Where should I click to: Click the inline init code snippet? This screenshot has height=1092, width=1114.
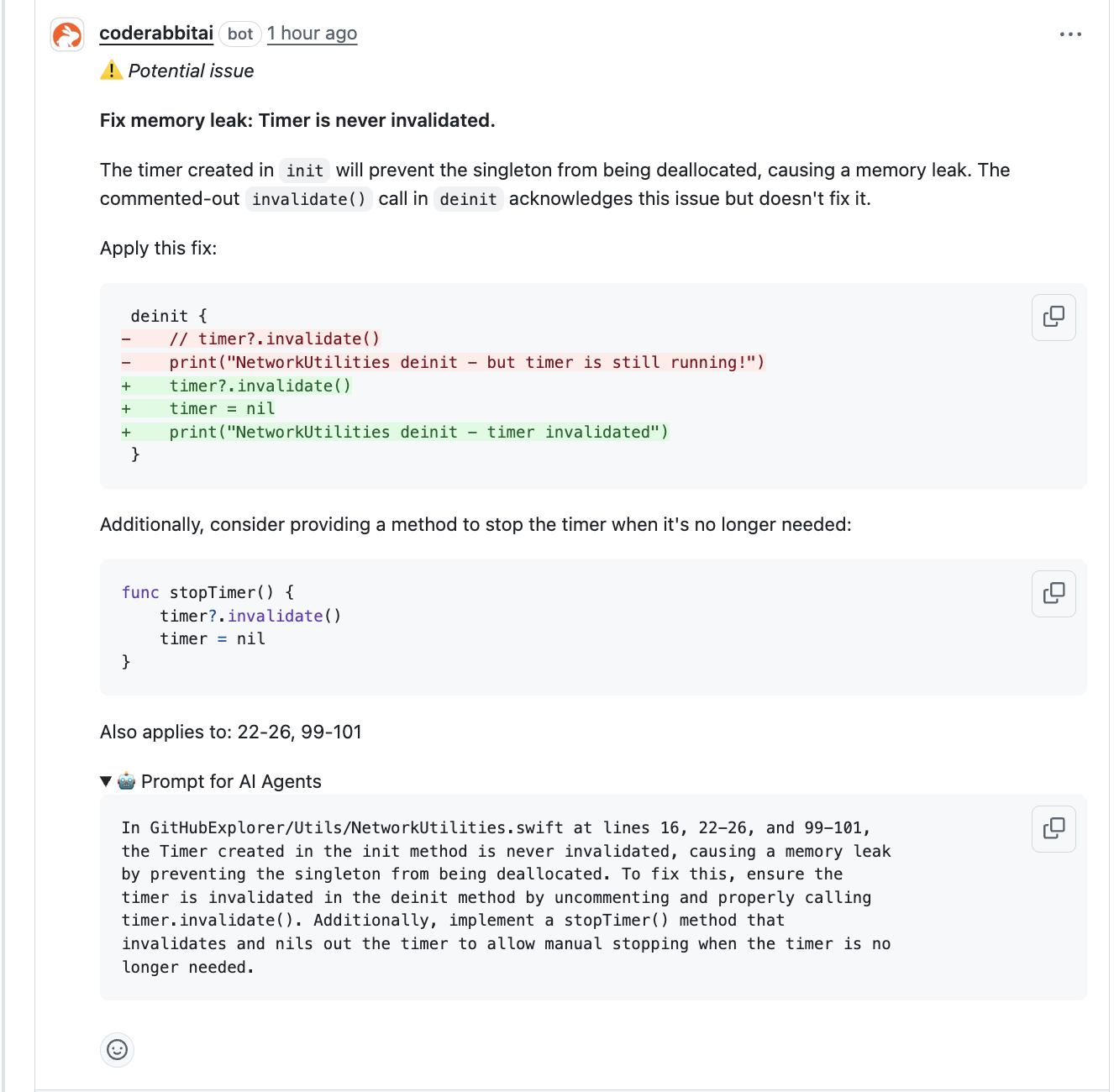click(304, 171)
